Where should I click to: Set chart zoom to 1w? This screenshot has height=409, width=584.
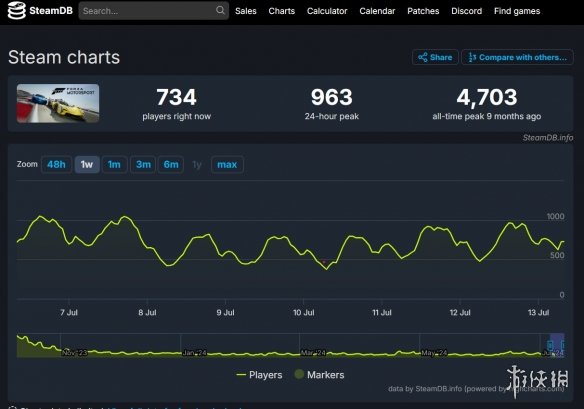pos(87,164)
